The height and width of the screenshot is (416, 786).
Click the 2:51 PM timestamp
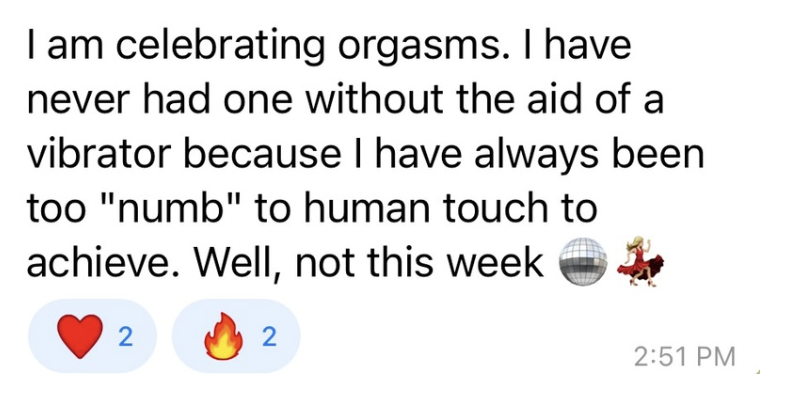click(685, 357)
